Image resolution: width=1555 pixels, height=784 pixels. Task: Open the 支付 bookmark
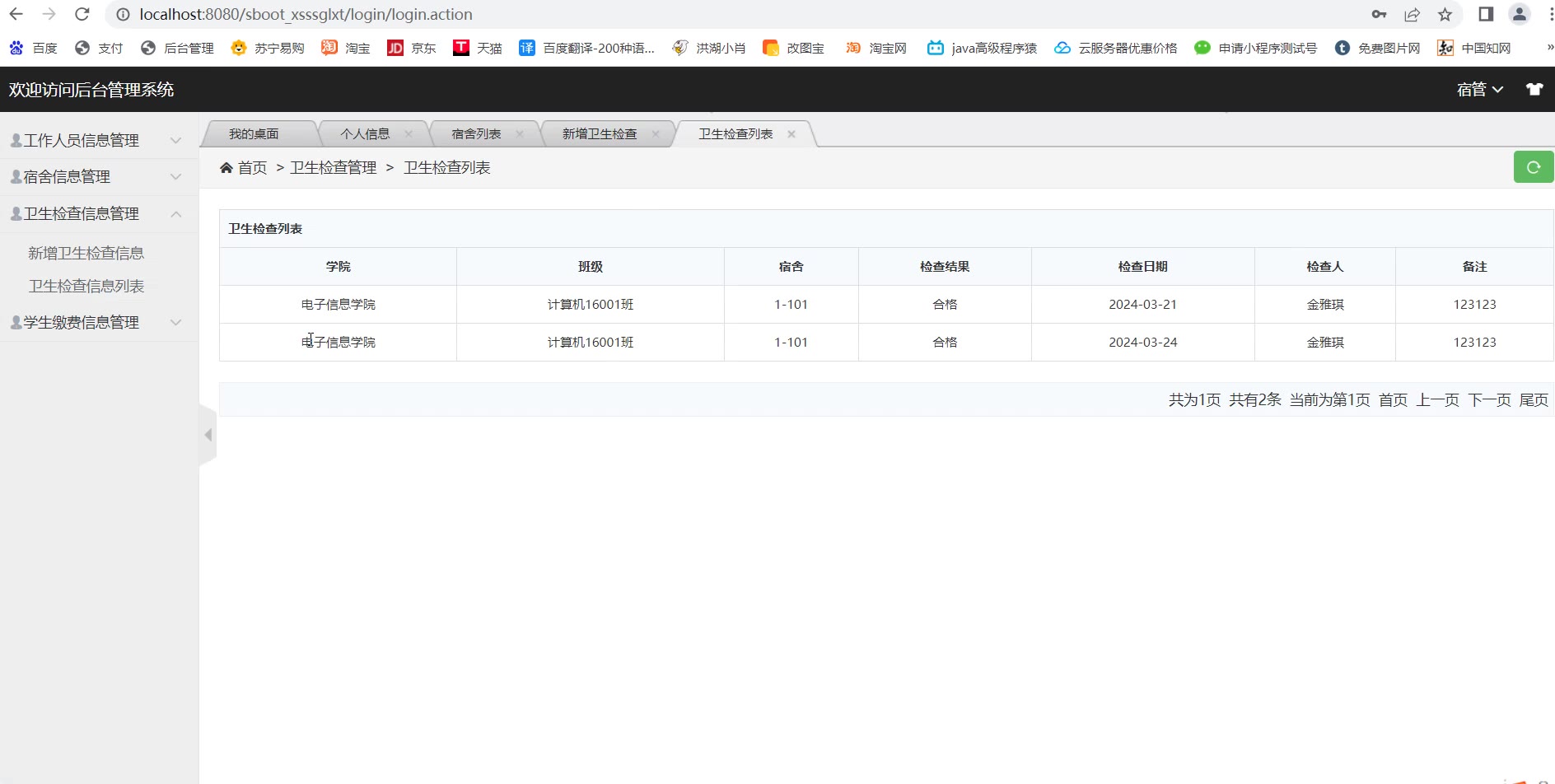pyautogui.click(x=98, y=48)
